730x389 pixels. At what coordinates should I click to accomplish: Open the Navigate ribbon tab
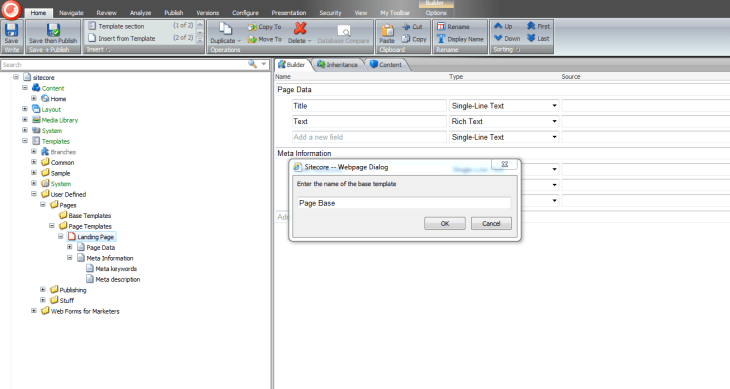[x=71, y=13]
